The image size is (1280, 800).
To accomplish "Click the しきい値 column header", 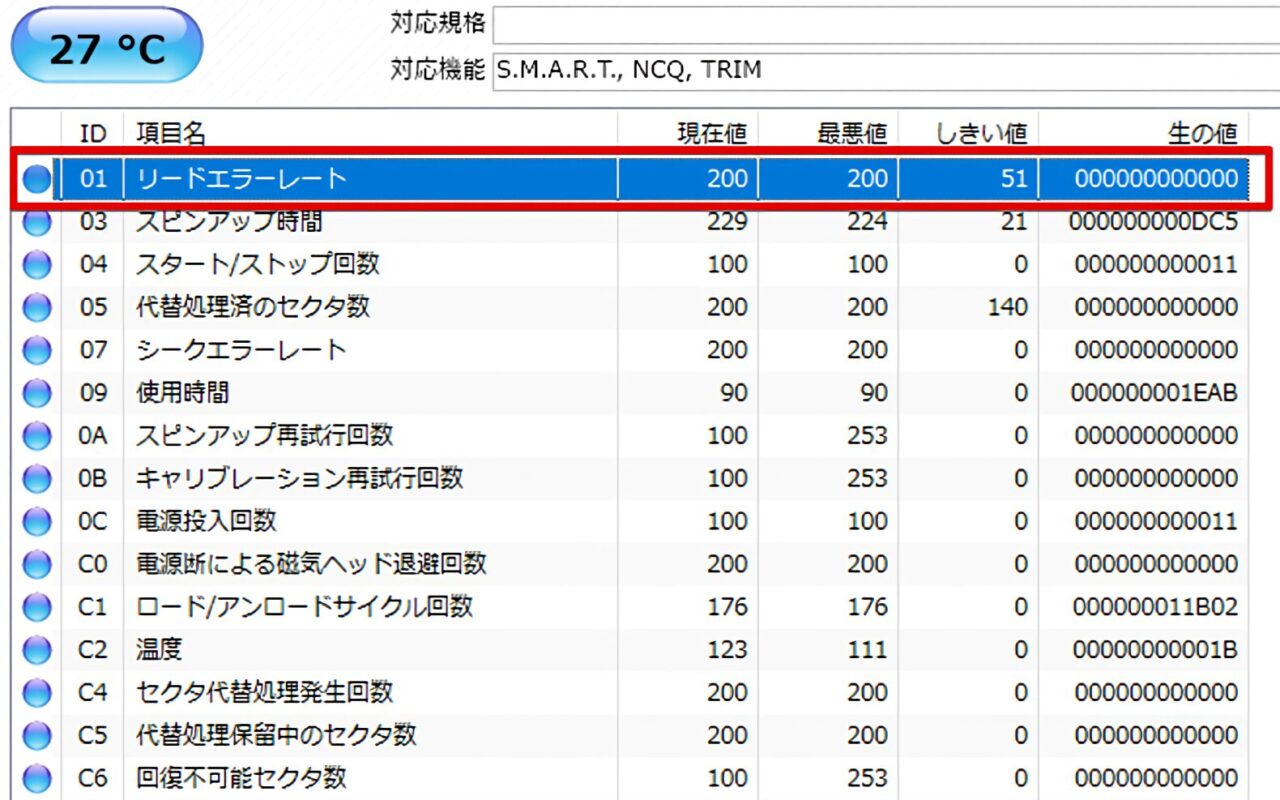I will [968, 132].
